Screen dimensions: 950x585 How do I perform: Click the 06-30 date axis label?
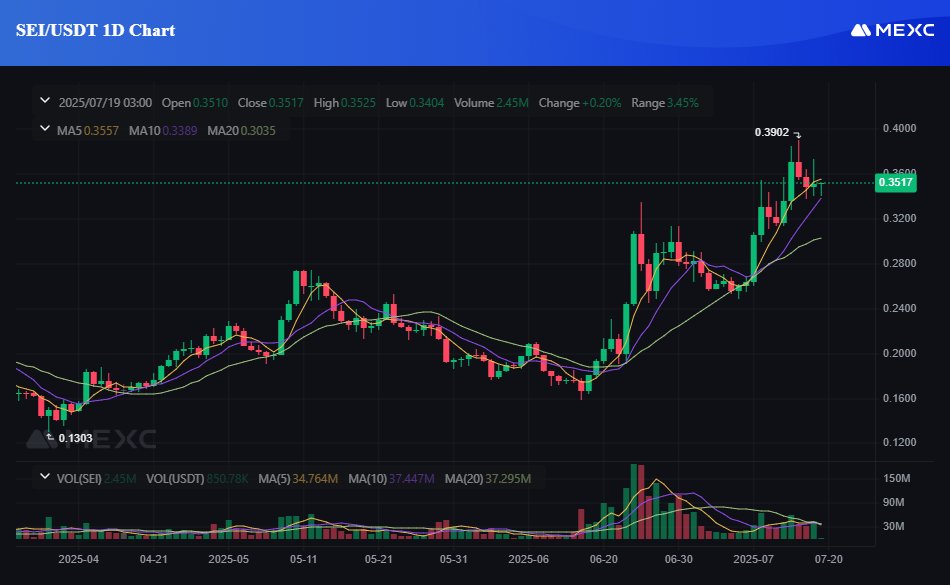679,559
